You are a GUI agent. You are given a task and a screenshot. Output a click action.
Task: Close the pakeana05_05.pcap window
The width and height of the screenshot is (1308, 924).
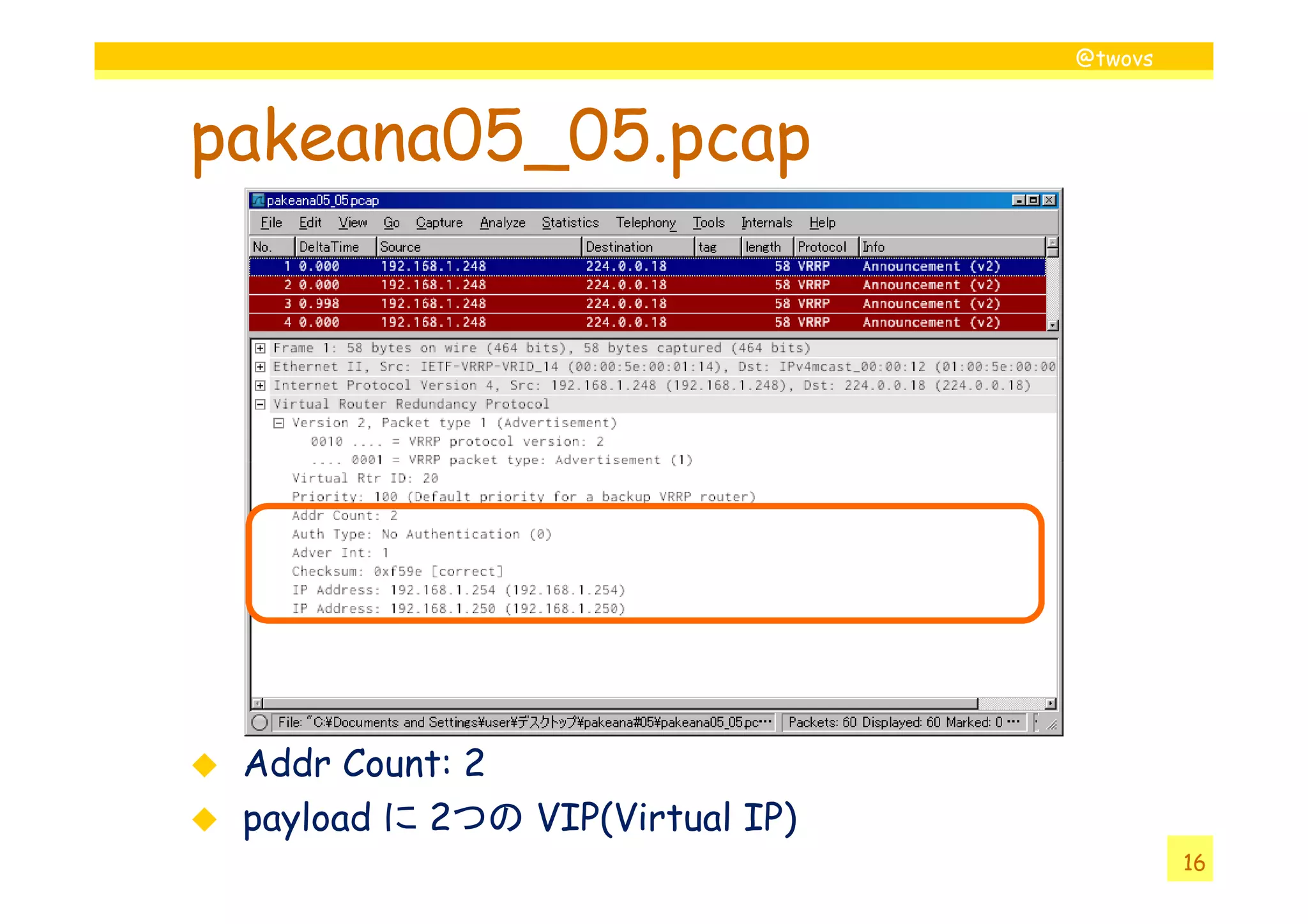(x=1049, y=200)
